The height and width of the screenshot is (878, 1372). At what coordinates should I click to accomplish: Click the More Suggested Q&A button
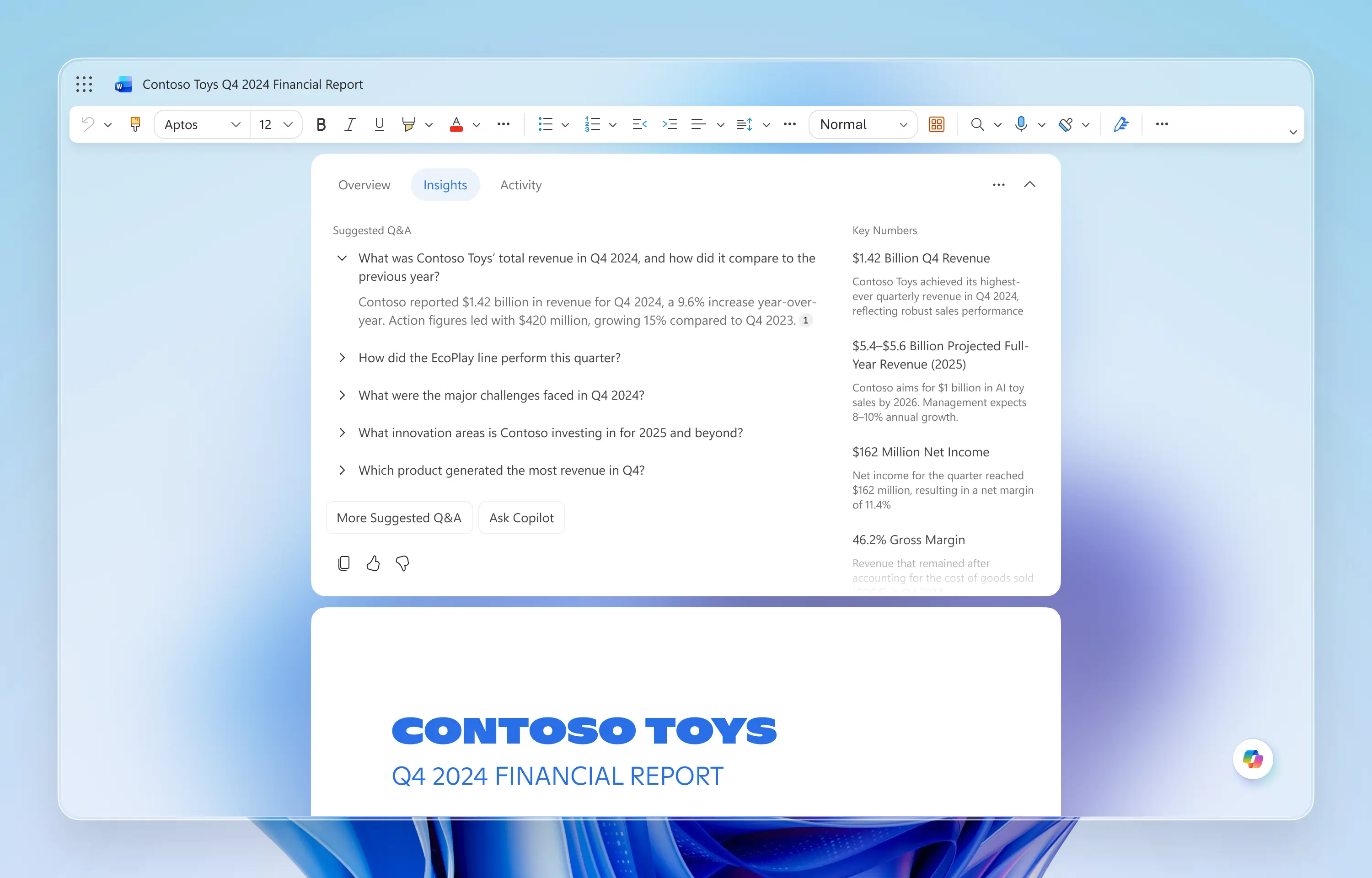point(399,518)
